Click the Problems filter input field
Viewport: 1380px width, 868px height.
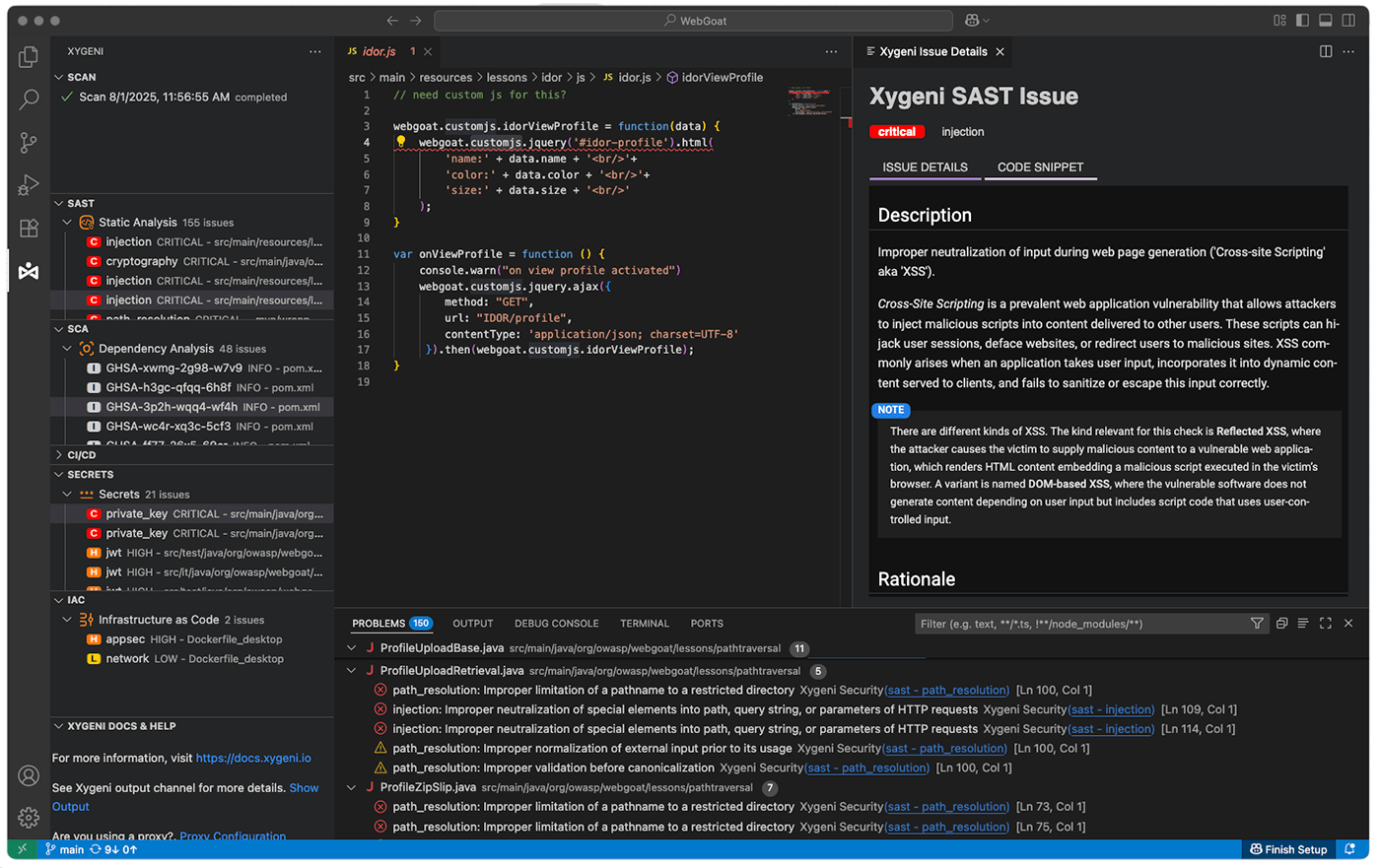click(x=1074, y=623)
